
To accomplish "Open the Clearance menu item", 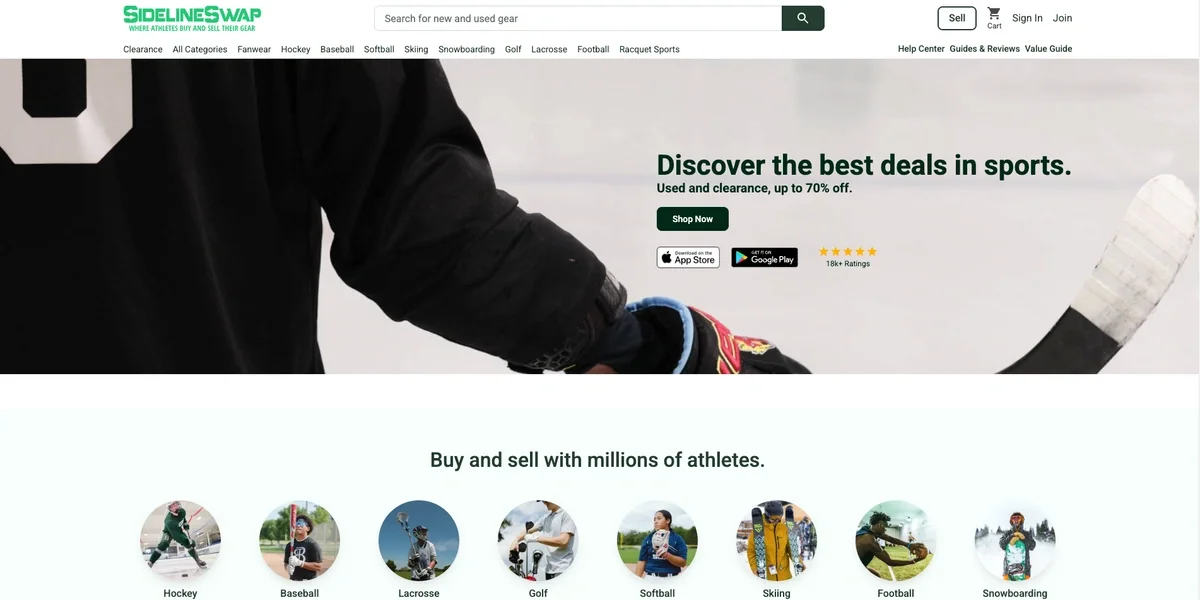I will pyautogui.click(x=143, y=49).
